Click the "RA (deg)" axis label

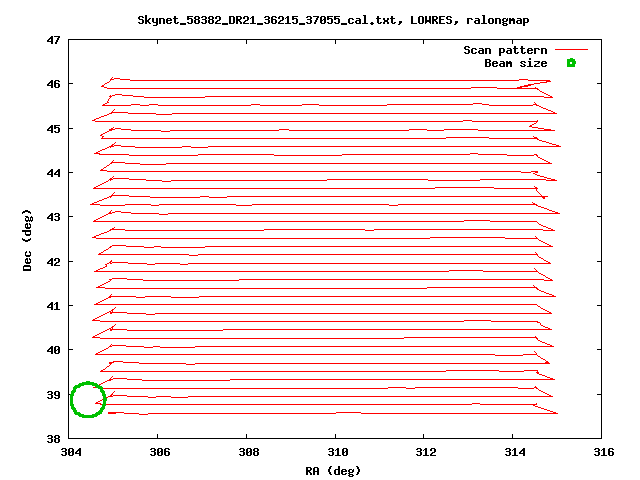coord(333,471)
